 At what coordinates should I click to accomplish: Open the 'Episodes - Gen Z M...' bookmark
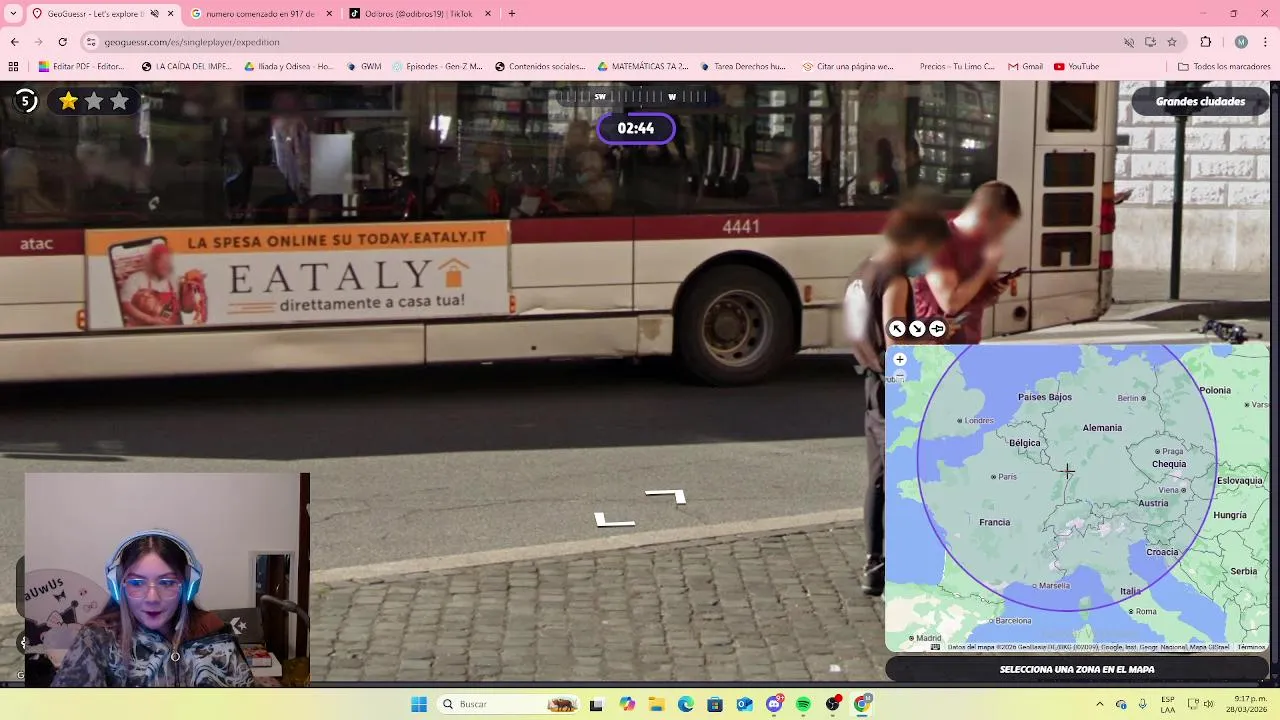pos(437,67)
